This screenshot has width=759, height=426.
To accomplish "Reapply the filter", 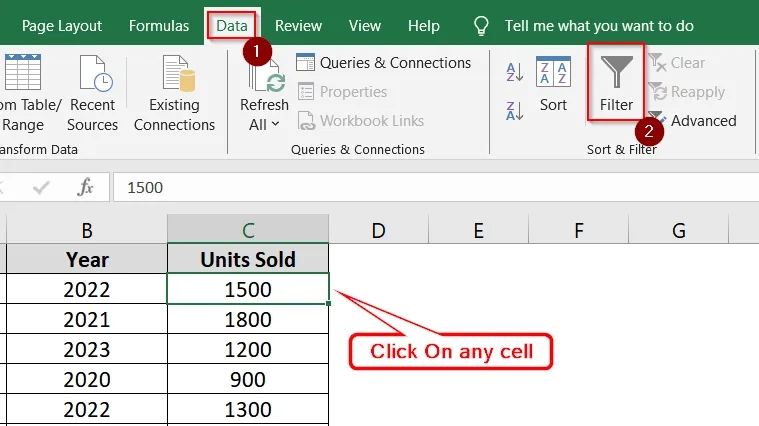I will (x=686, y=91).
